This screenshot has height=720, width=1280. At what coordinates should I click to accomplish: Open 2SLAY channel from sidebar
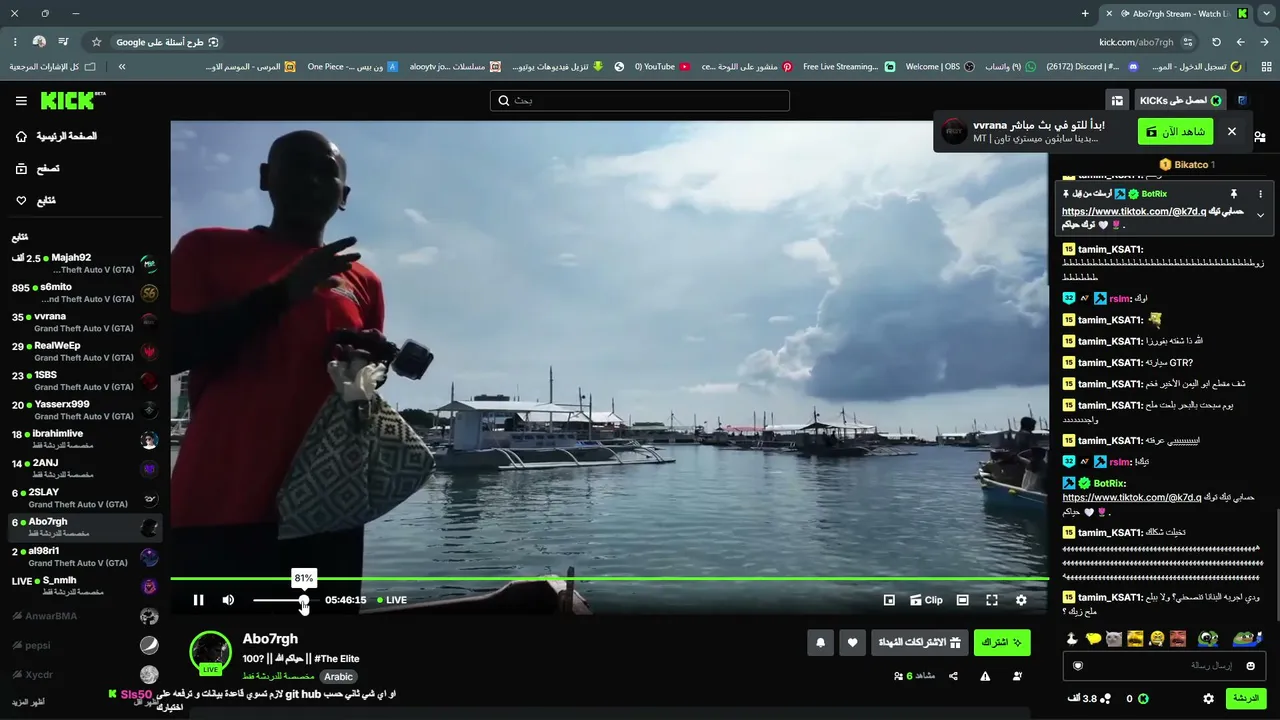tap(85, 498)
